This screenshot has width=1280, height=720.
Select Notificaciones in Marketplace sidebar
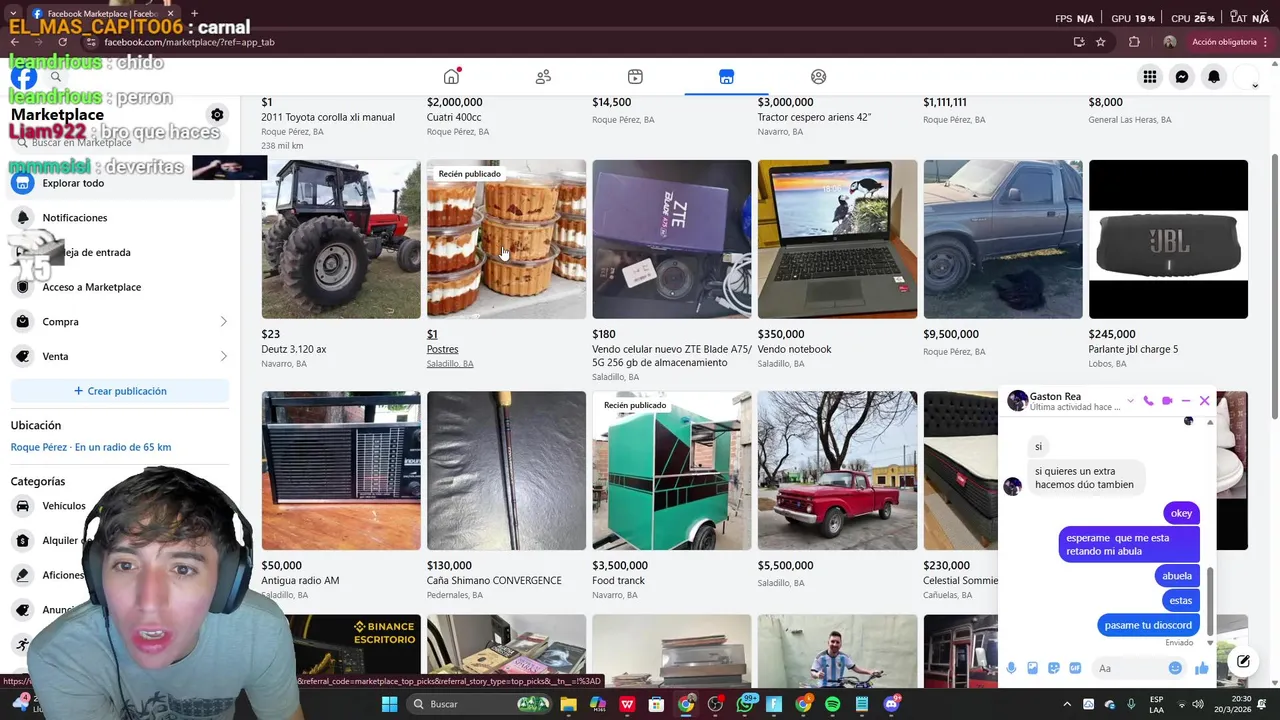[x=120, y=218]
